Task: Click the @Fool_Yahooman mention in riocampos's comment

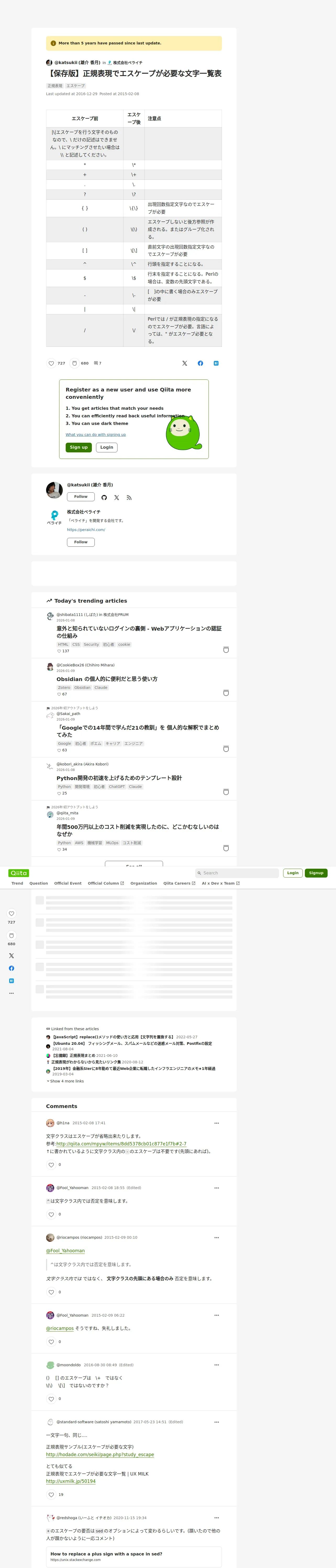Action: 65,1251
